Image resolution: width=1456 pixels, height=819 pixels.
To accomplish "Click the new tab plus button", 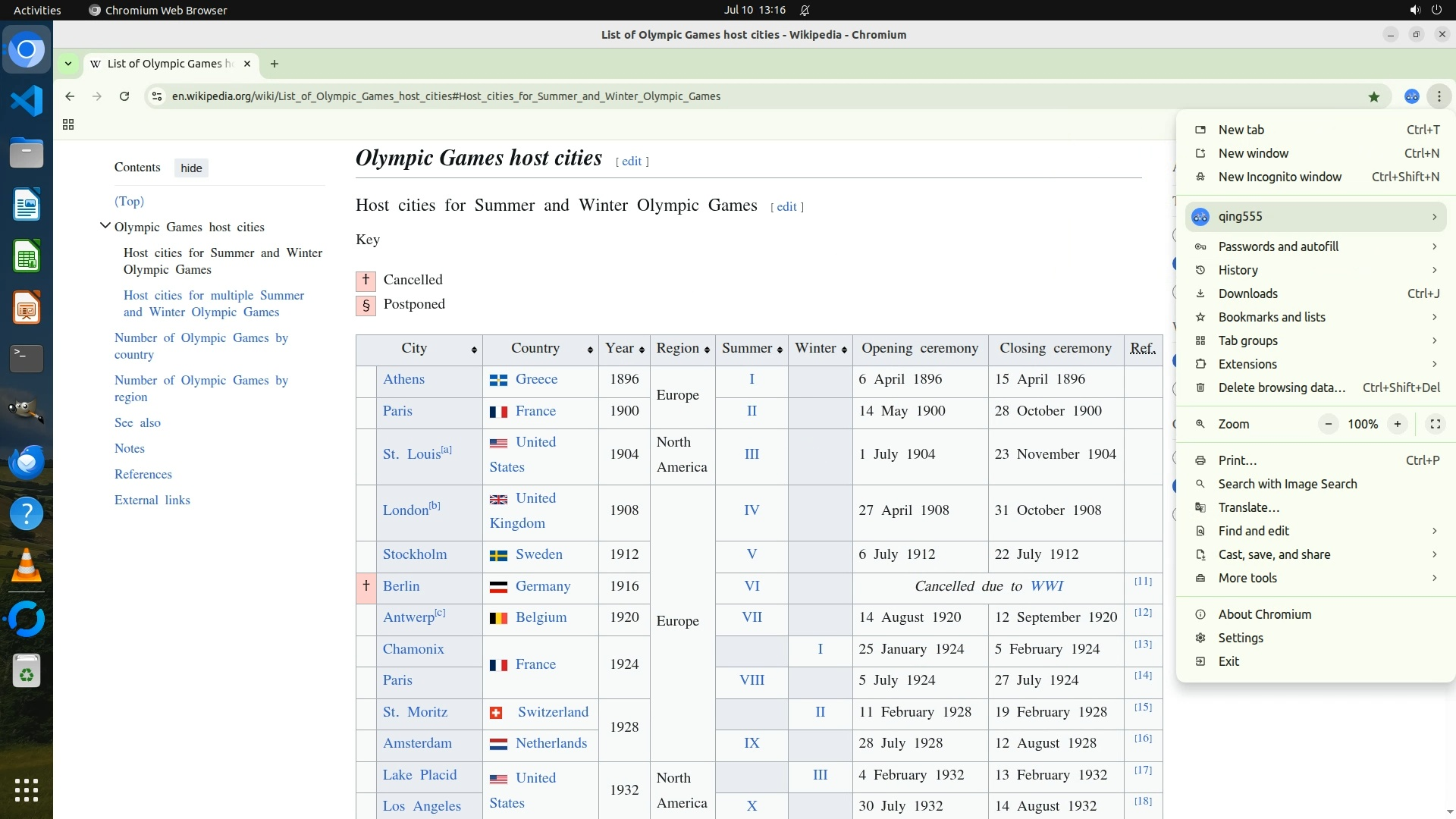I will (x=275, y=64).
